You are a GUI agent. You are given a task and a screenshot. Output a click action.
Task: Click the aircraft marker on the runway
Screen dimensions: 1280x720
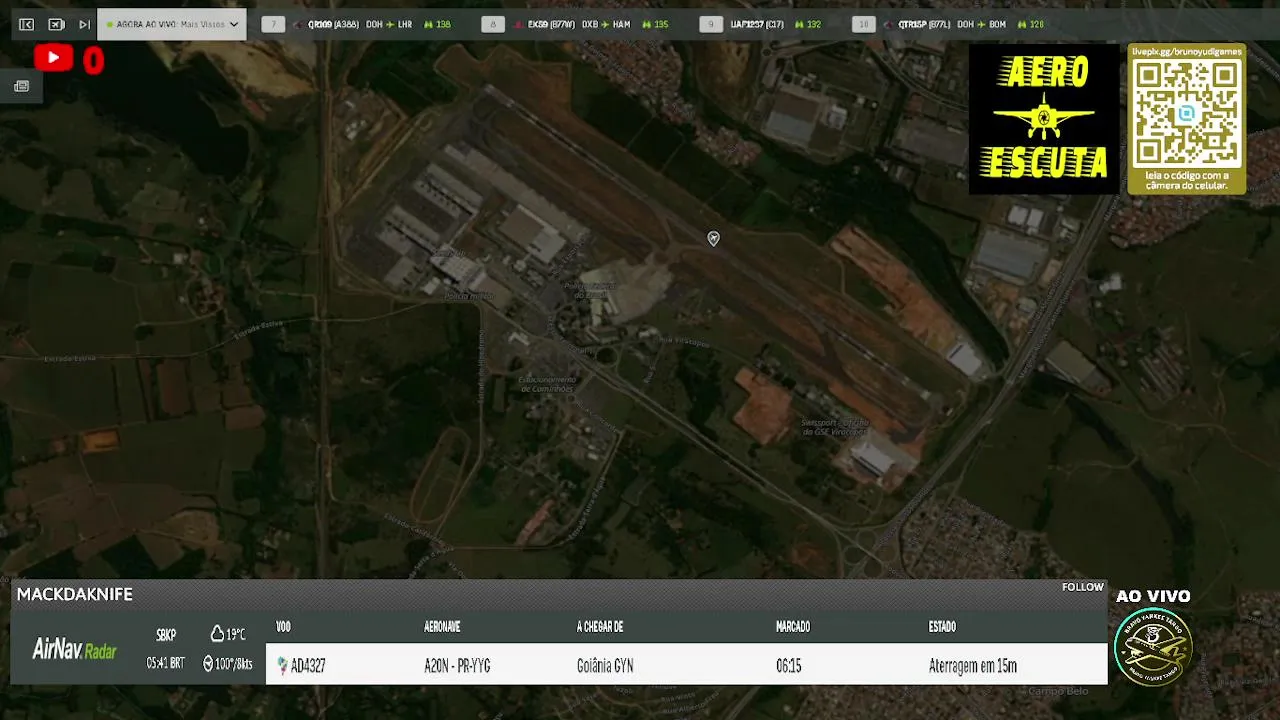(x=713, y=238)
